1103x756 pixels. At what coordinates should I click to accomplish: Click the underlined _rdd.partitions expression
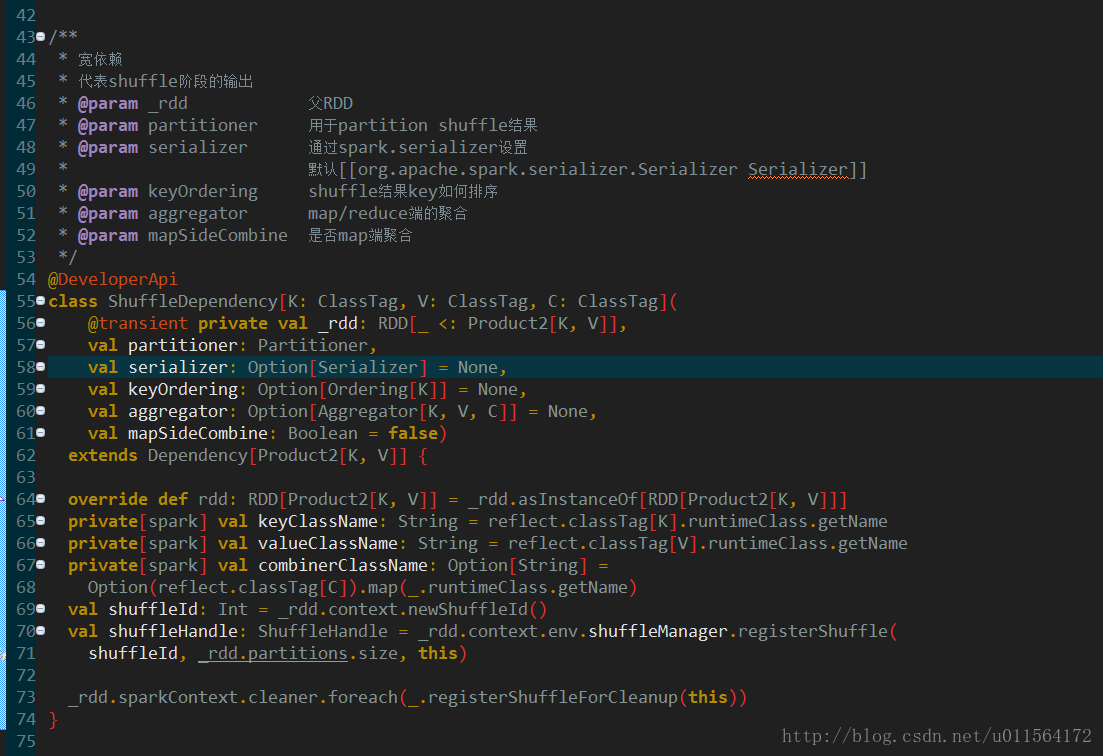coord(273,653)
